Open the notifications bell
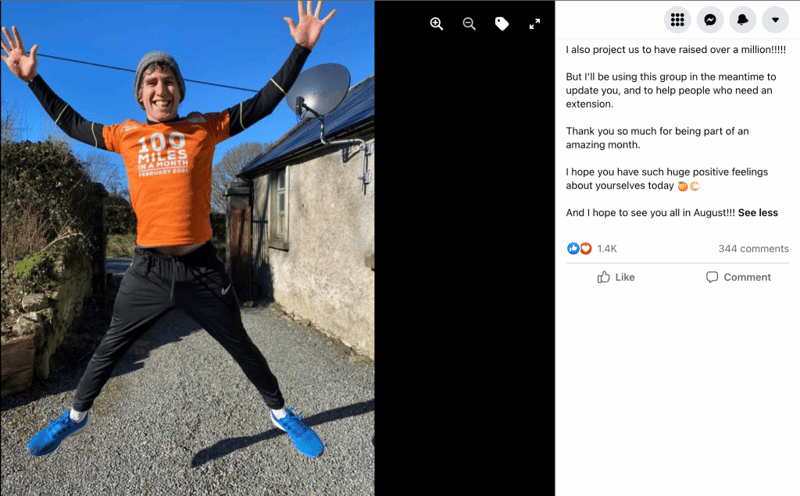 pyautogui.click(x=742, y=20)
